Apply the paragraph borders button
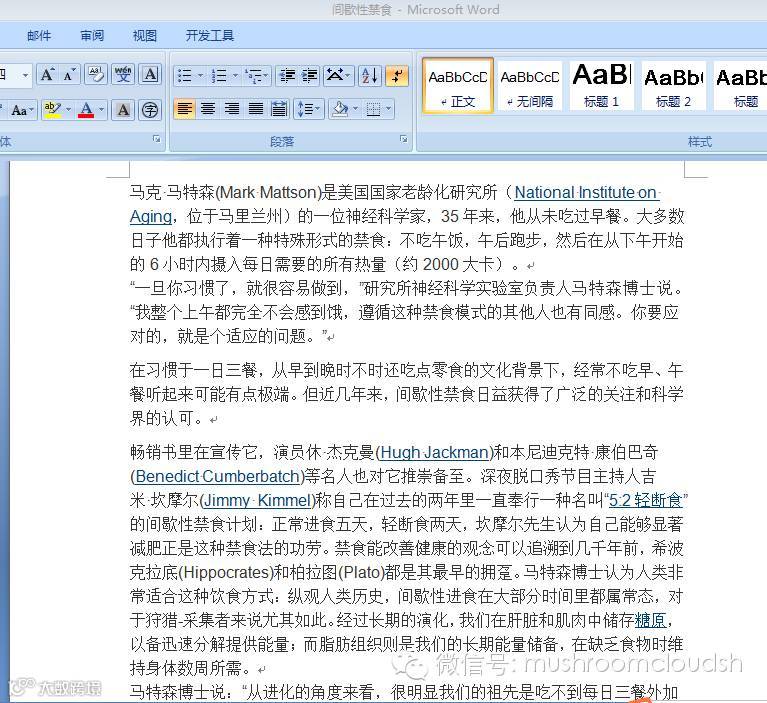767x703 pixels. point(374,109)
